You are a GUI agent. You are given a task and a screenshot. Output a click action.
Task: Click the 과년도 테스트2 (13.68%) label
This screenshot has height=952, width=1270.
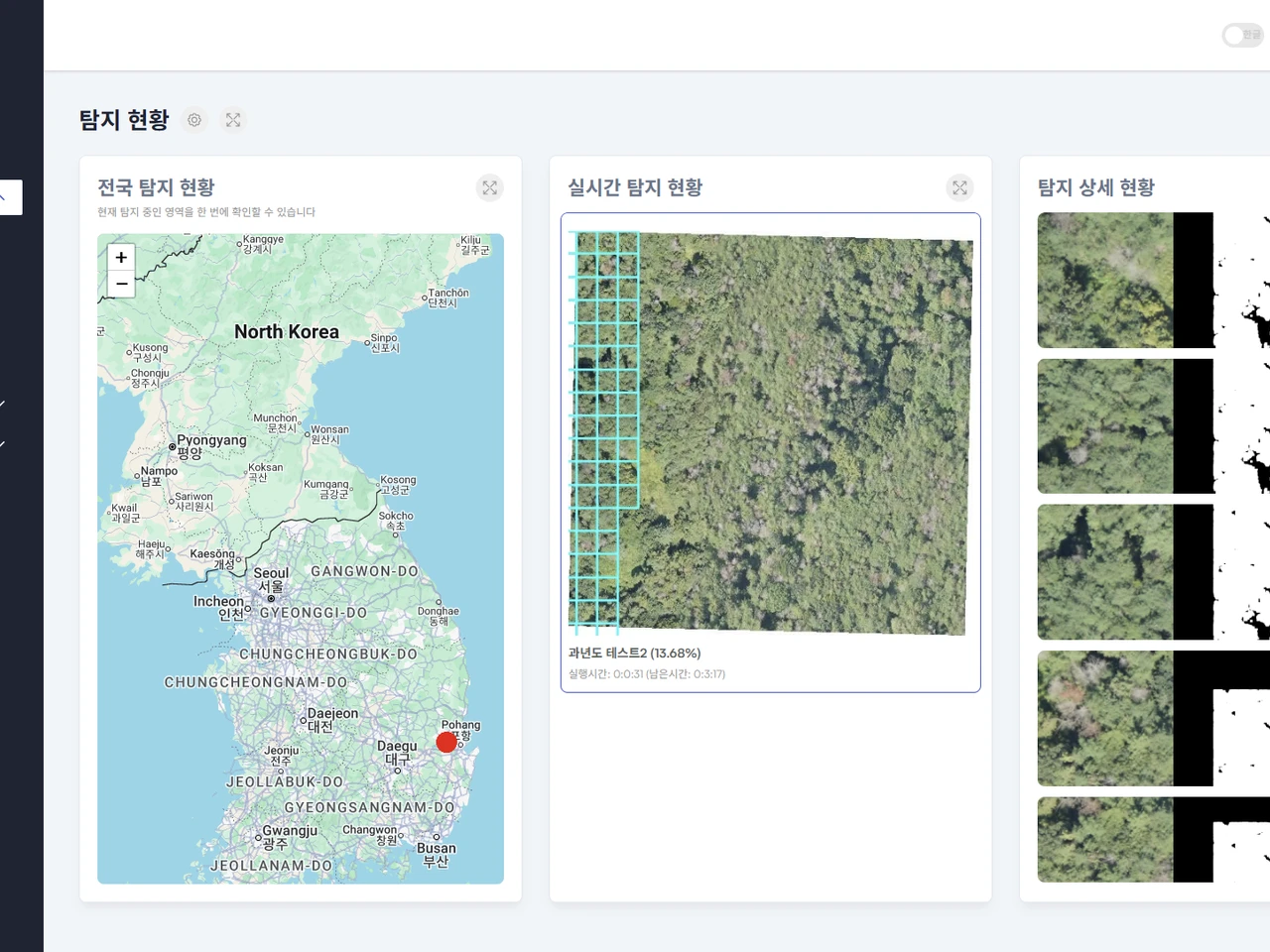(635, 653)
